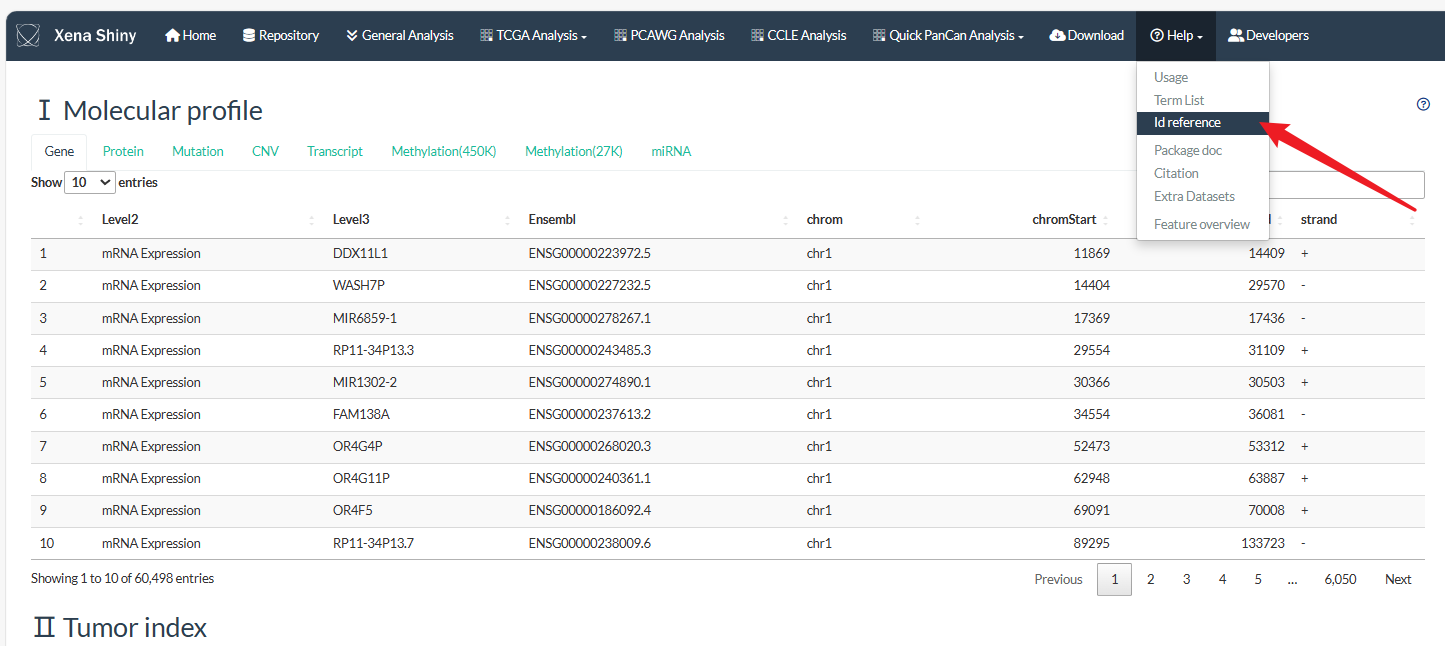Image resolution: width=1445 pixels, height=646 pixels.
Task: Select Citation from the Help menu
Action: tap(1203, 173)
